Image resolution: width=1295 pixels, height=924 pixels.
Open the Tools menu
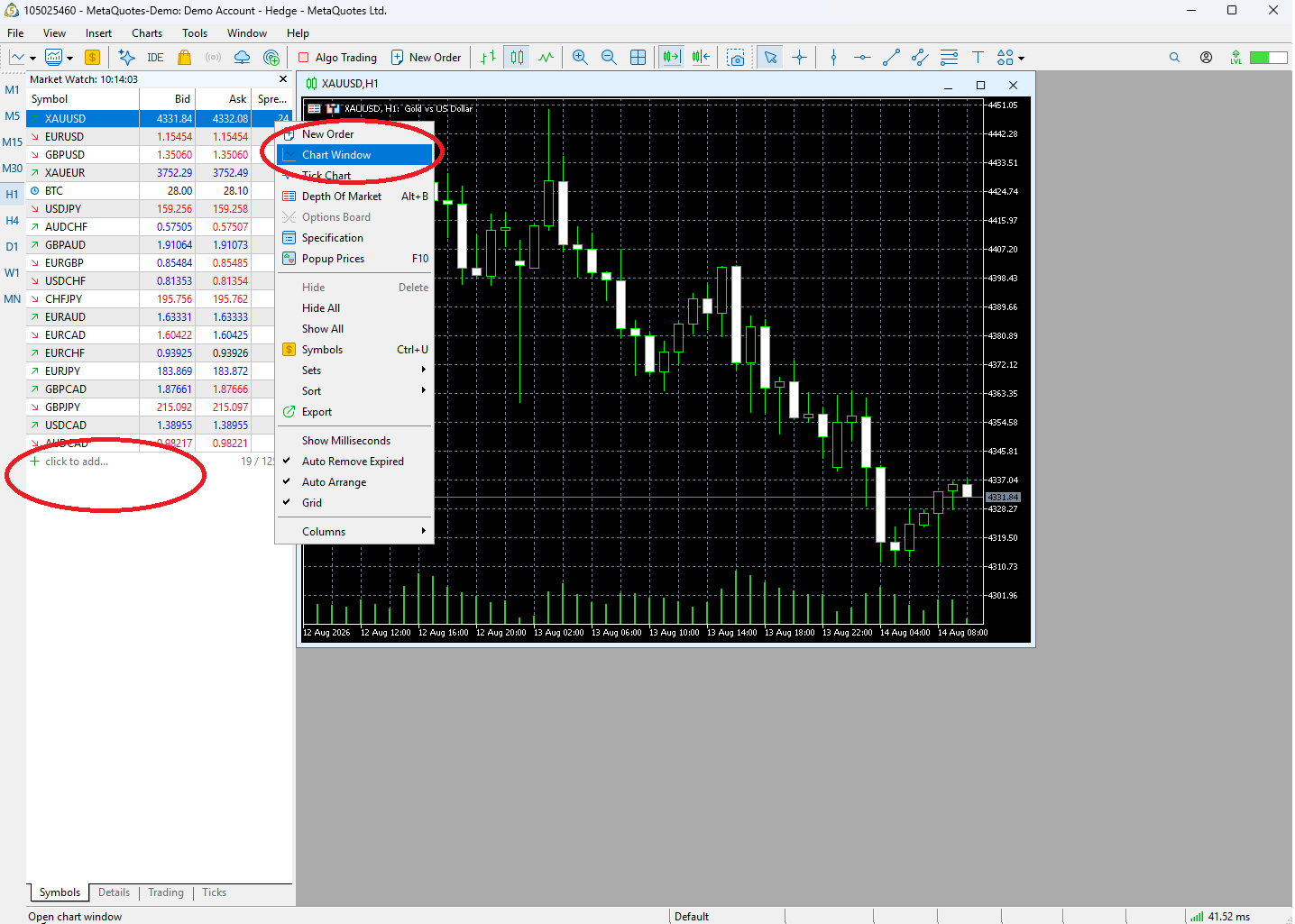point(195,33)
